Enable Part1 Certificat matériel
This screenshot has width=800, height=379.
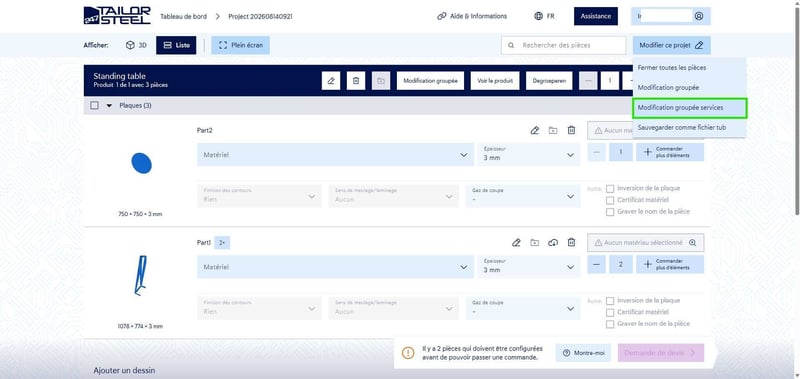coord(610,313)
